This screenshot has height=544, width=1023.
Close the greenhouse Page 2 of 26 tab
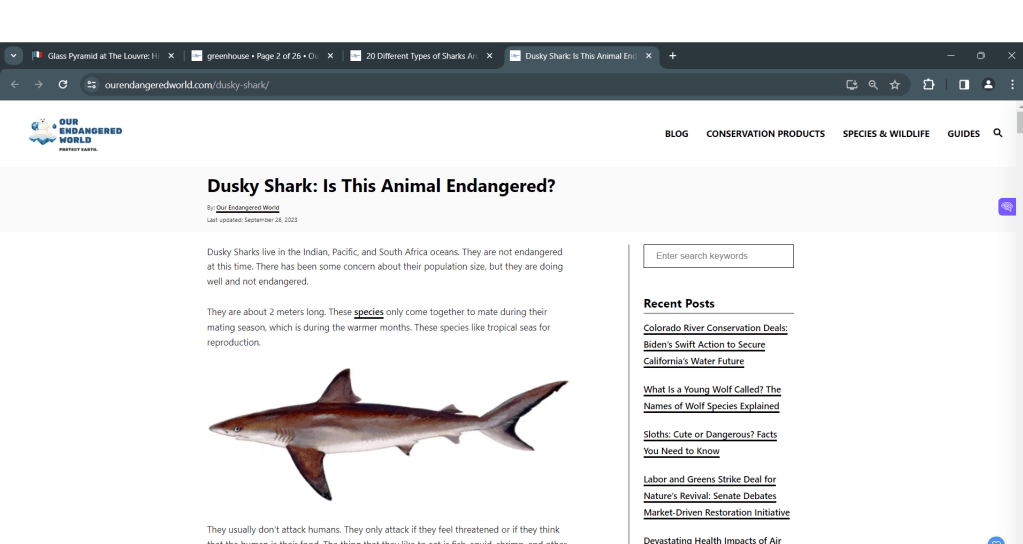[331, 56]
